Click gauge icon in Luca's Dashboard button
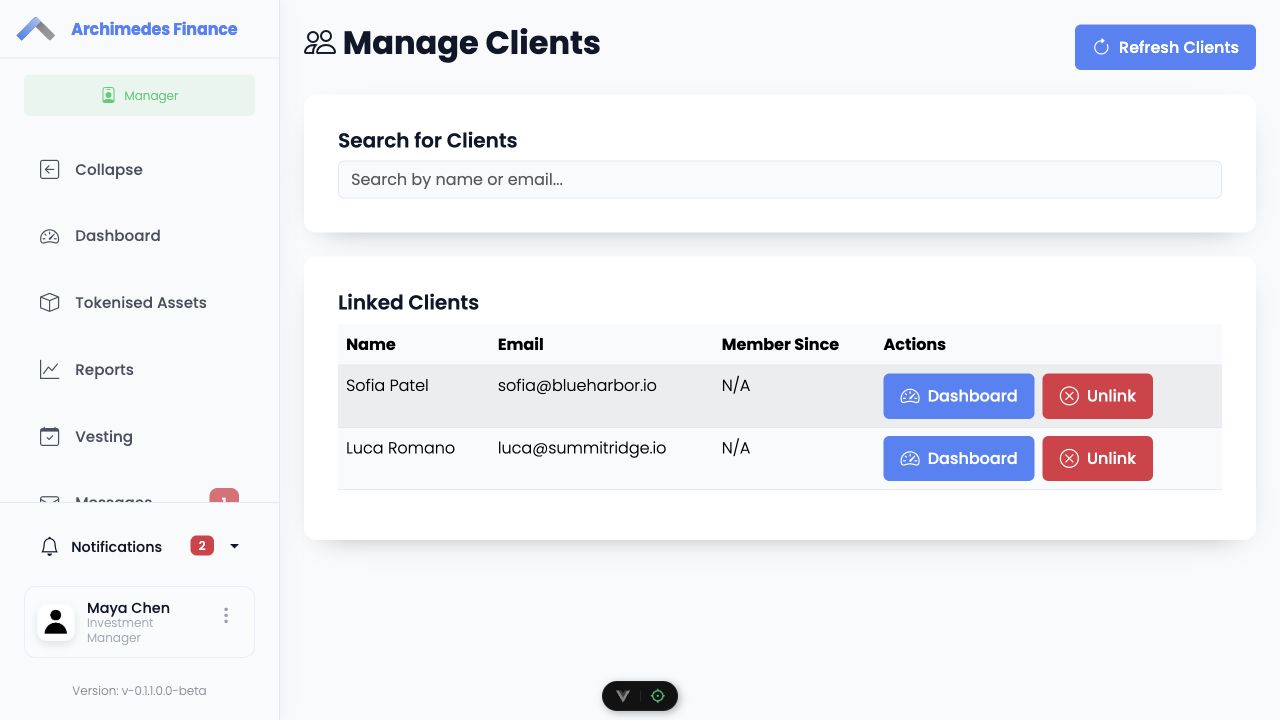 (910, 458)
